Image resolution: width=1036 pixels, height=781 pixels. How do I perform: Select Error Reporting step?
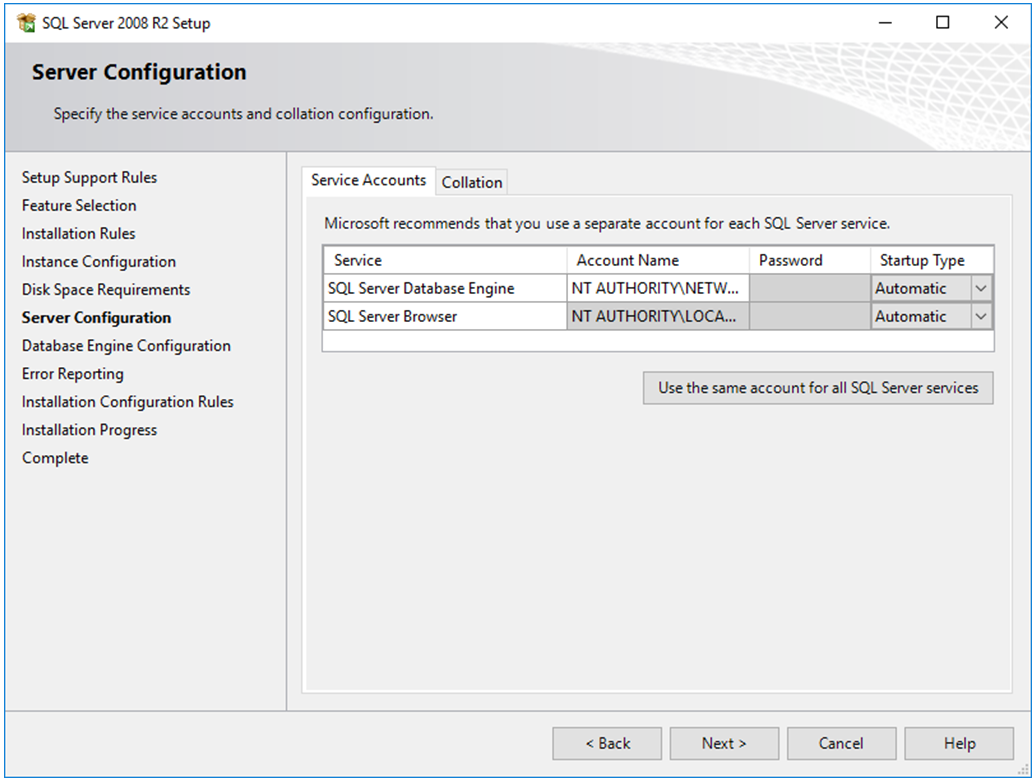click(73, 374)
